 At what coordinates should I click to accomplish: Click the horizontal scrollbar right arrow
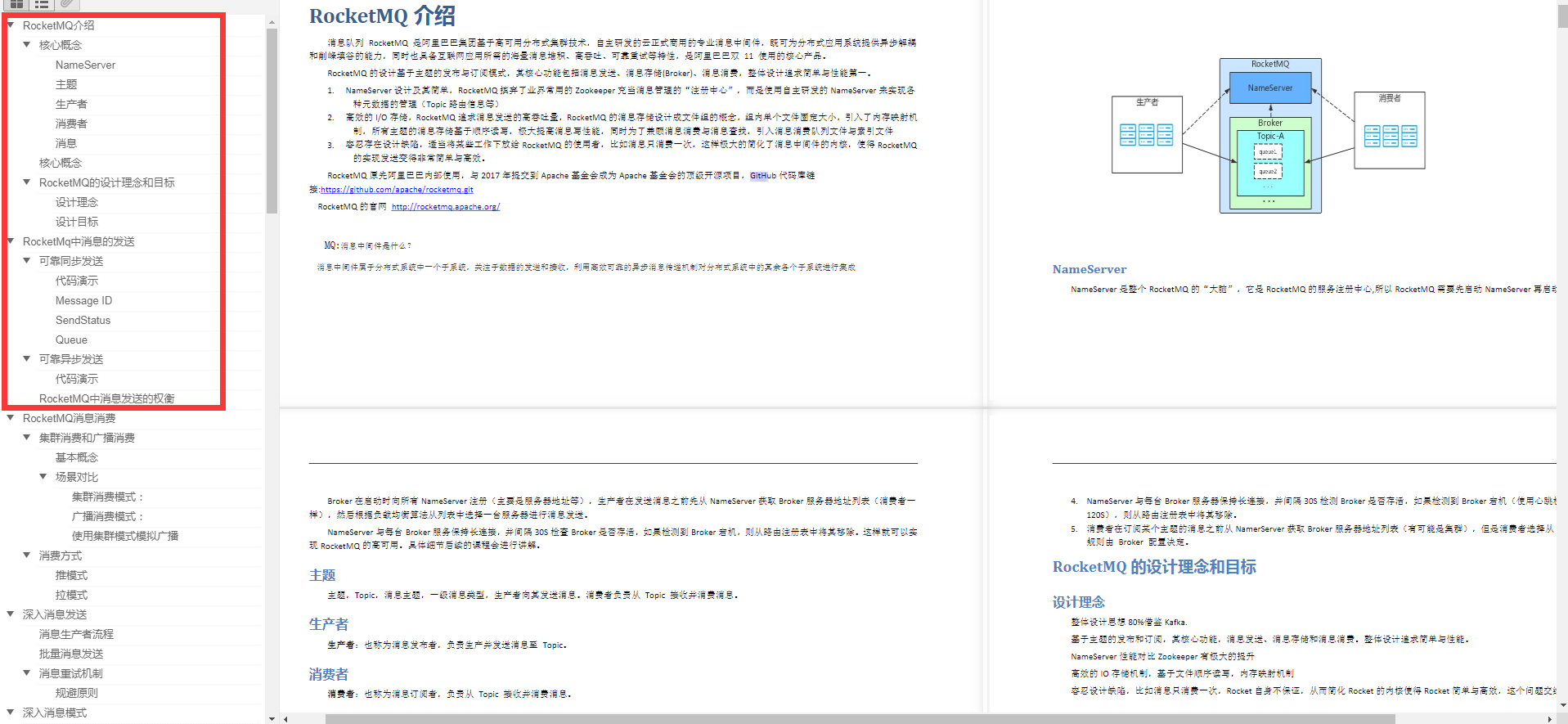click(x=1550, y=719)
